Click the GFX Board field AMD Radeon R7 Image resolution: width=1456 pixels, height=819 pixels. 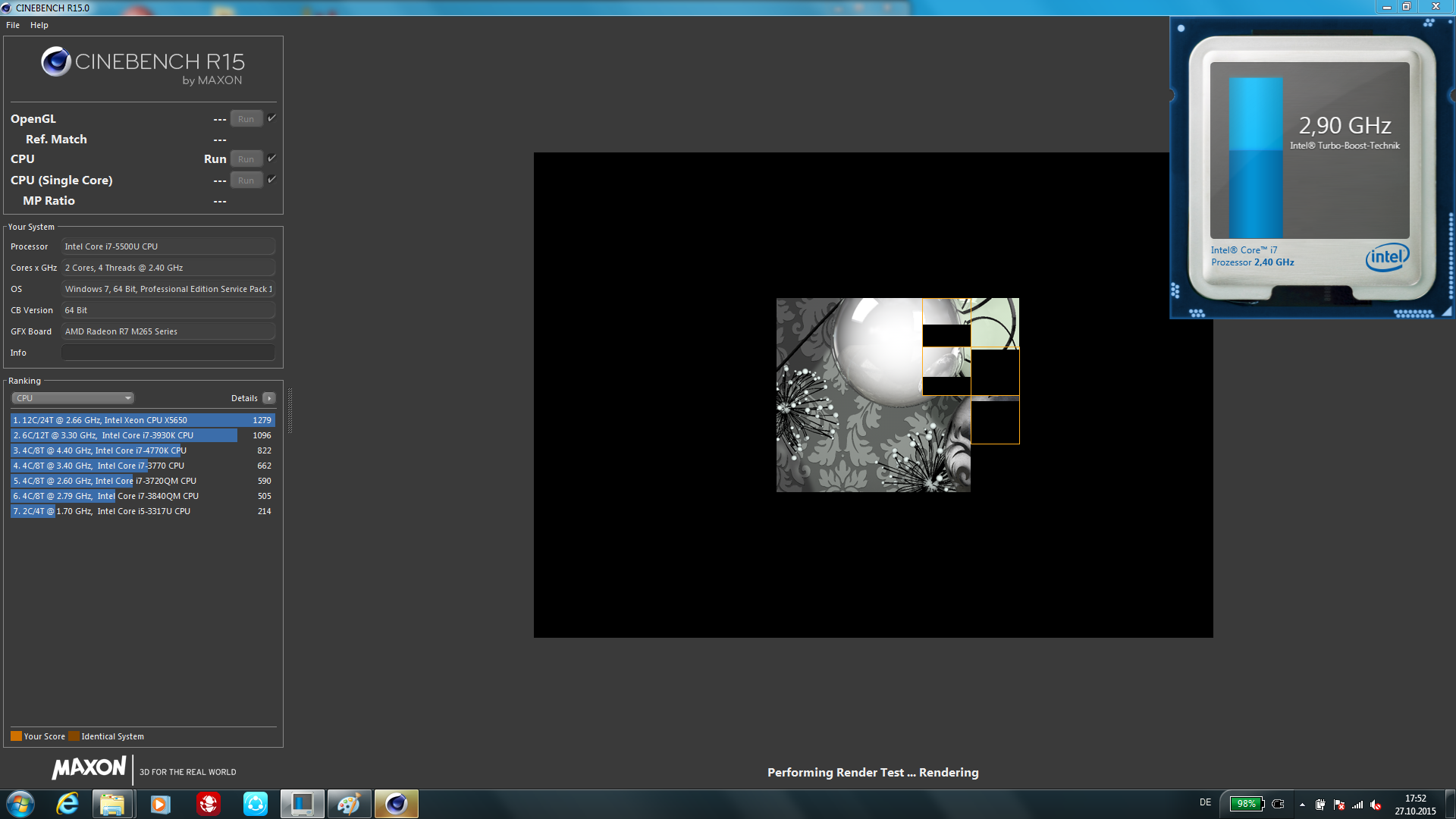[x=168, y=331]
